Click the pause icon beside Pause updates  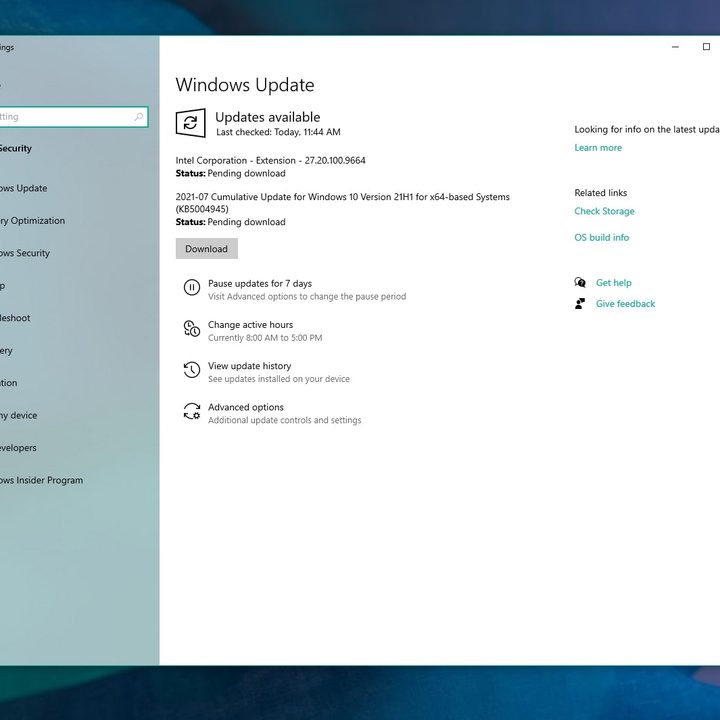click(191, 287)
